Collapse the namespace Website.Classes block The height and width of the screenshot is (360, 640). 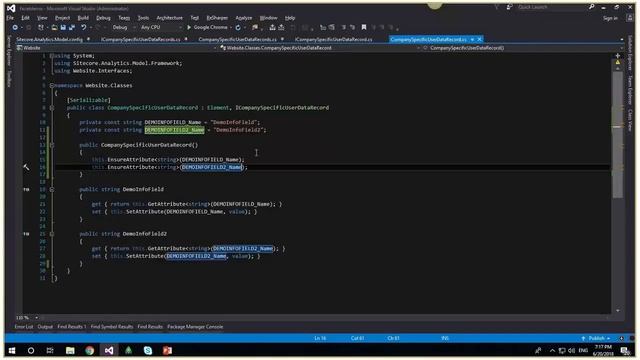[52, 85]
